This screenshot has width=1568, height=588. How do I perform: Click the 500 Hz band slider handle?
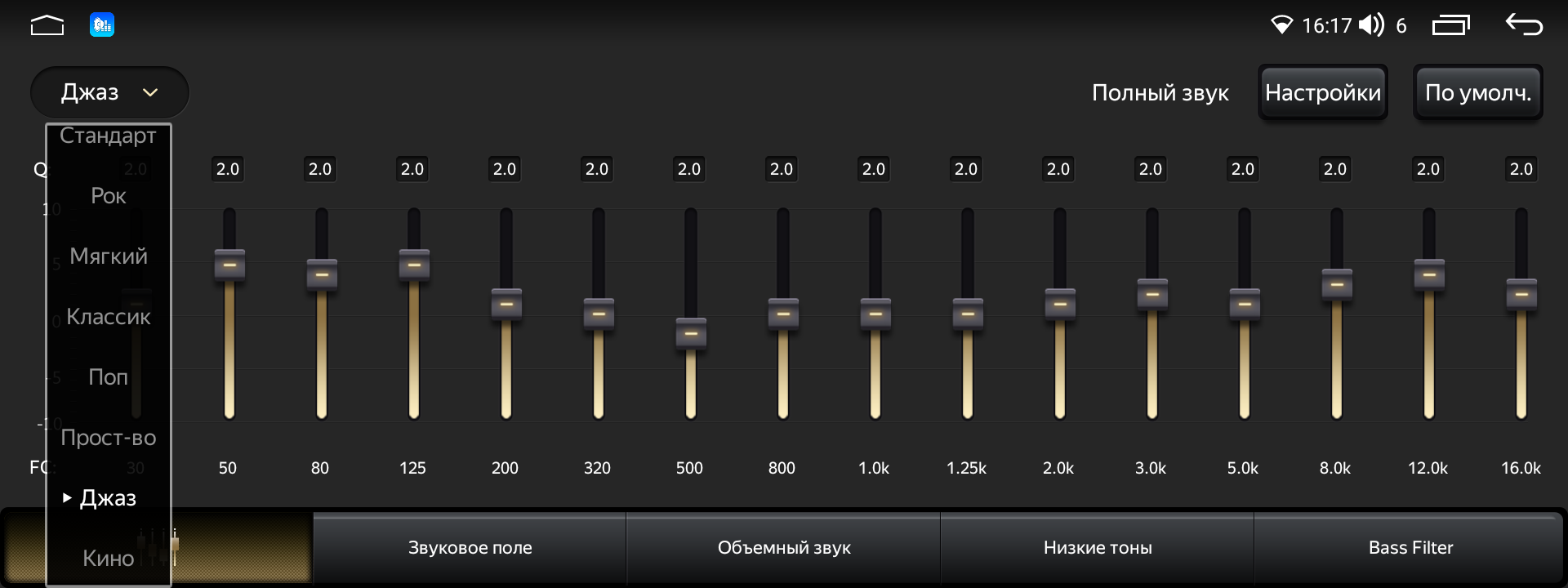tap(691, 334)
